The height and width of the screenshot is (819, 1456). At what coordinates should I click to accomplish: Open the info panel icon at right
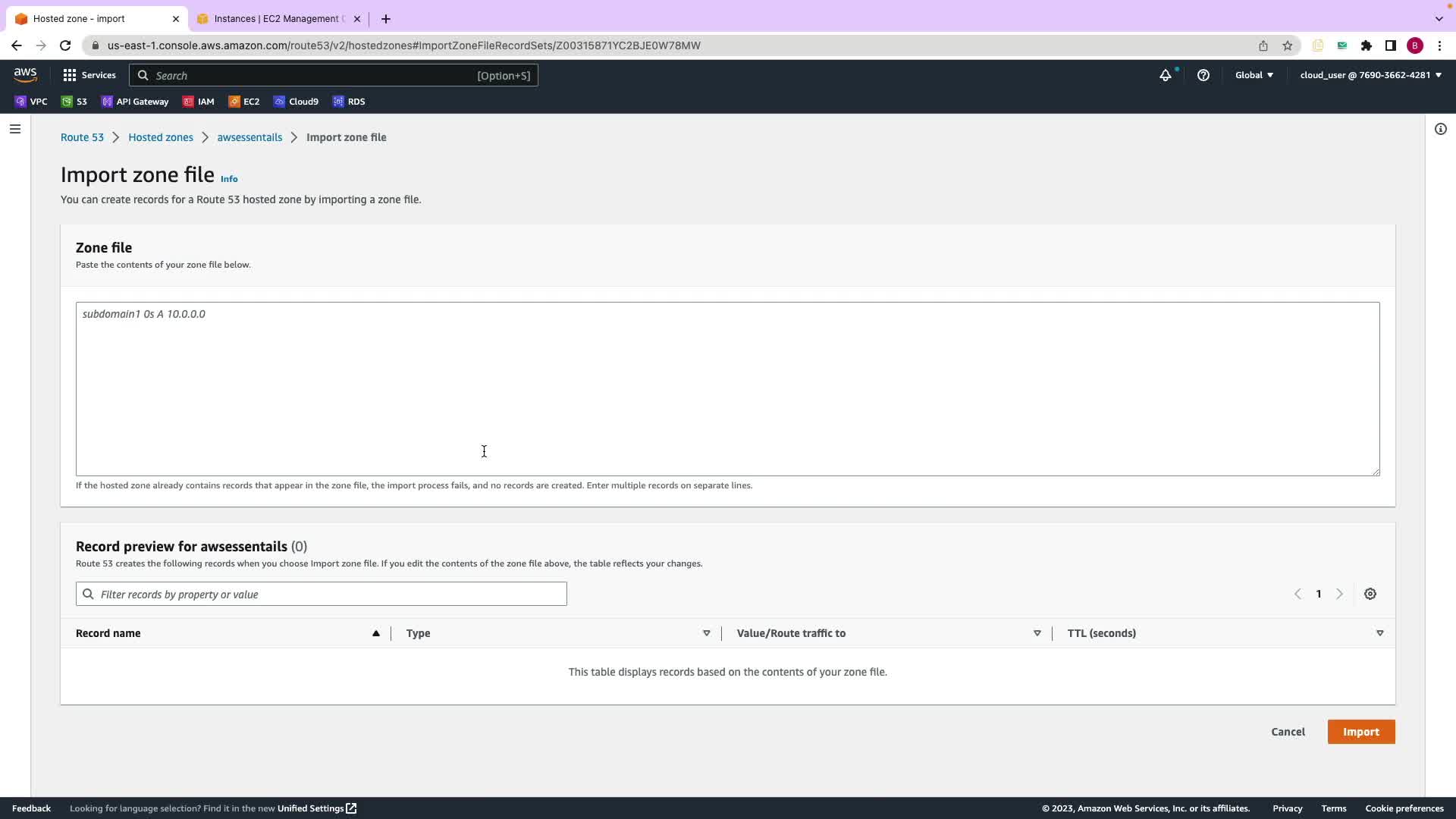pyautogui.click(x=1440, y=129)
